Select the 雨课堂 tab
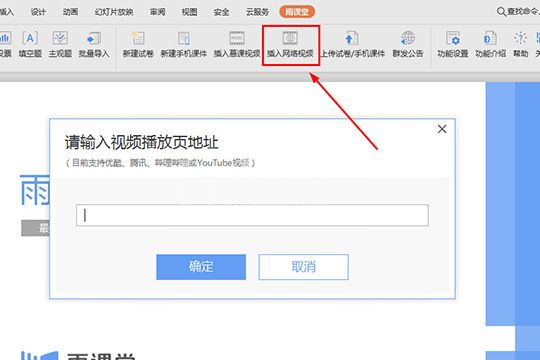The image size is (540, 360). [297, 12]
